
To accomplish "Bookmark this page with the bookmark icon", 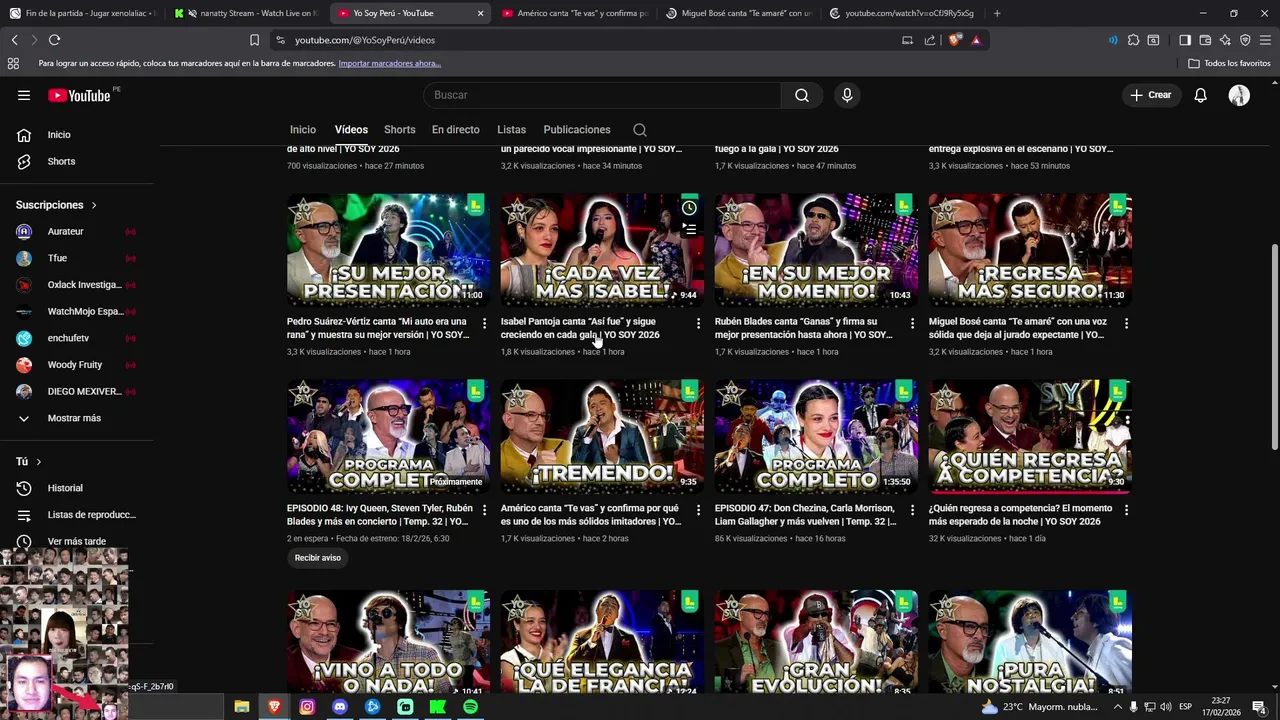I will pyautogui.click(x=254, y=40).
